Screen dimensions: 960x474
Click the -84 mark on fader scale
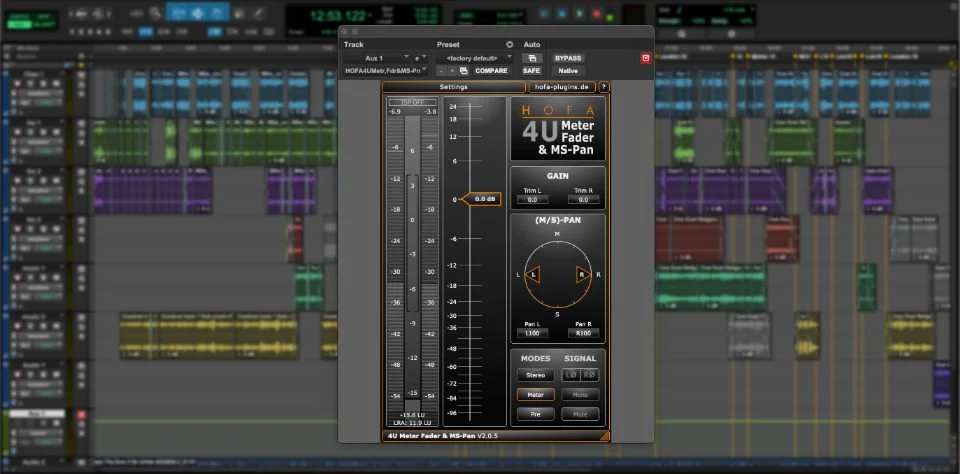click(x=452, y=398)
